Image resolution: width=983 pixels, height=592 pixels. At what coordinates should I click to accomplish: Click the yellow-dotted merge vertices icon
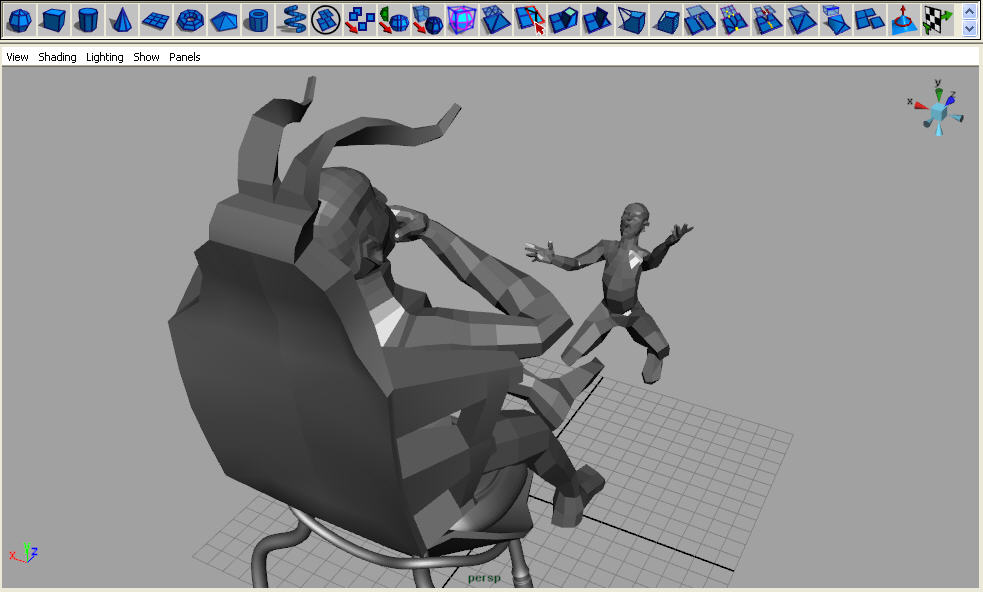pyautogui.click(x=734, y=20)
